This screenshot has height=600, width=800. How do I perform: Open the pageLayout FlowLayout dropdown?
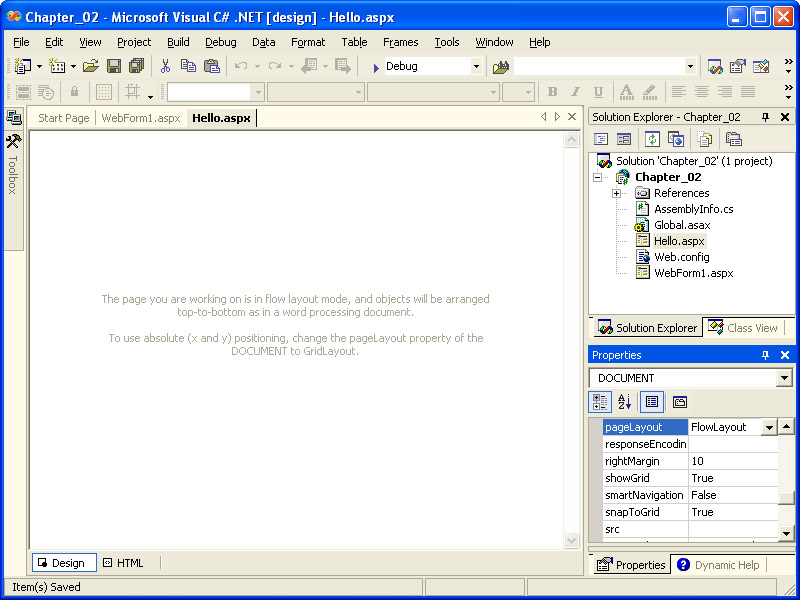769,427
